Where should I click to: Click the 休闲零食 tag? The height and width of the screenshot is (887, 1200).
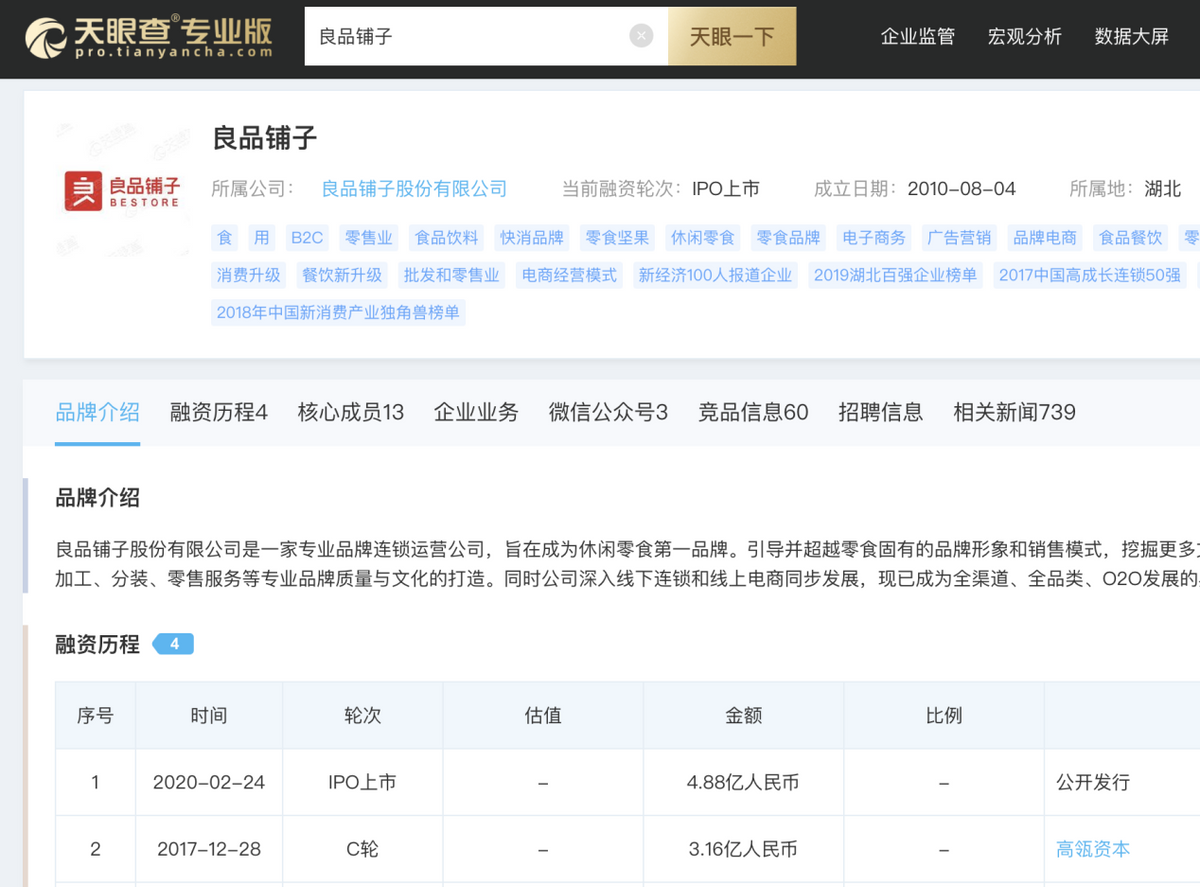[x=703, y=238]
